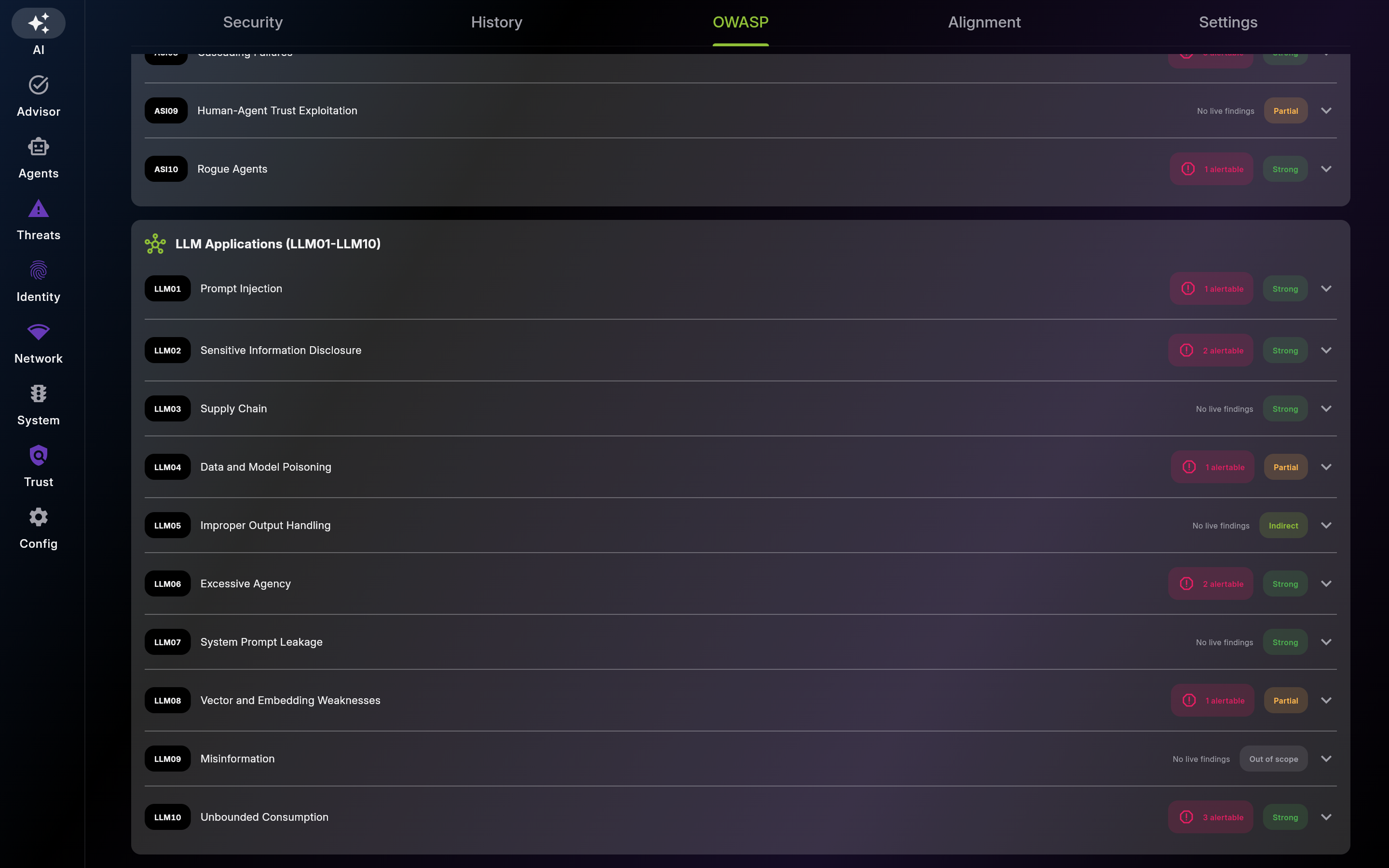Open the Trust shield icon

click(x=39, y=455)
